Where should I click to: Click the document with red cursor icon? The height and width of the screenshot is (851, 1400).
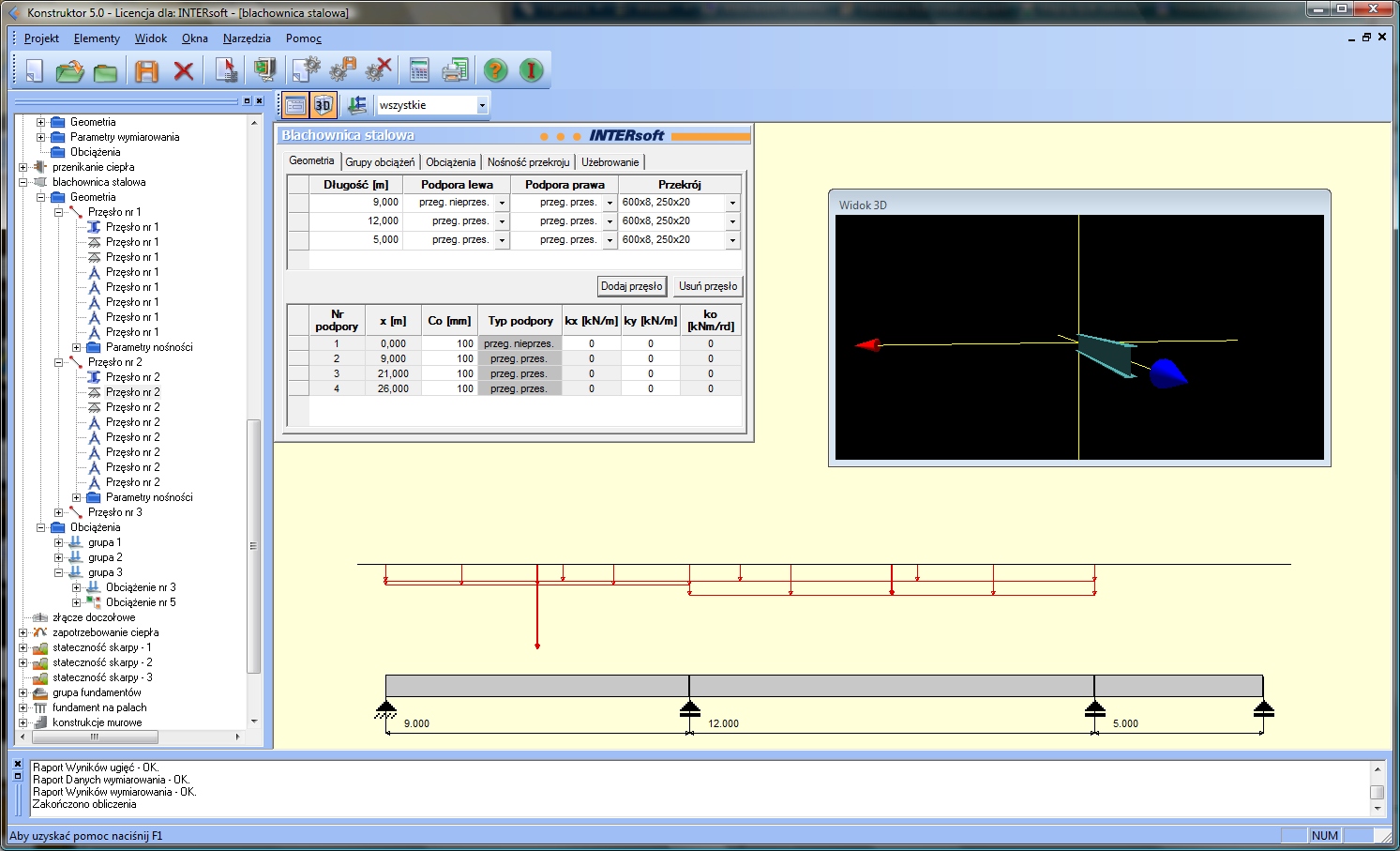point(226,70)
